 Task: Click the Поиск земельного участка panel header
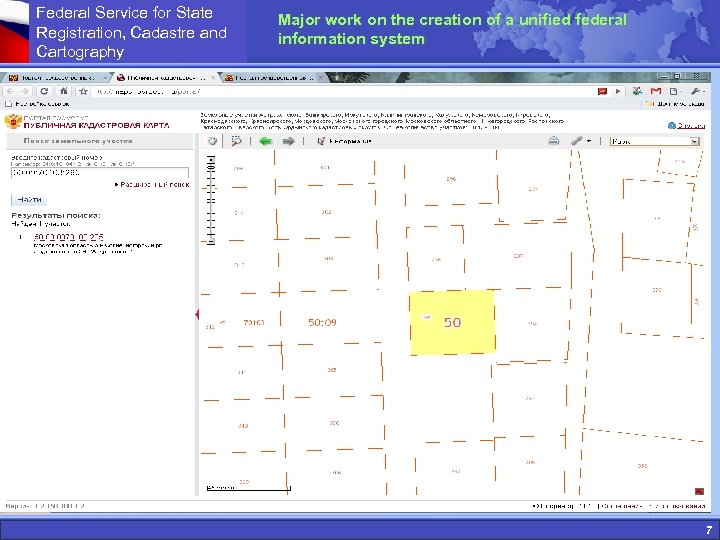pos(100,141)
